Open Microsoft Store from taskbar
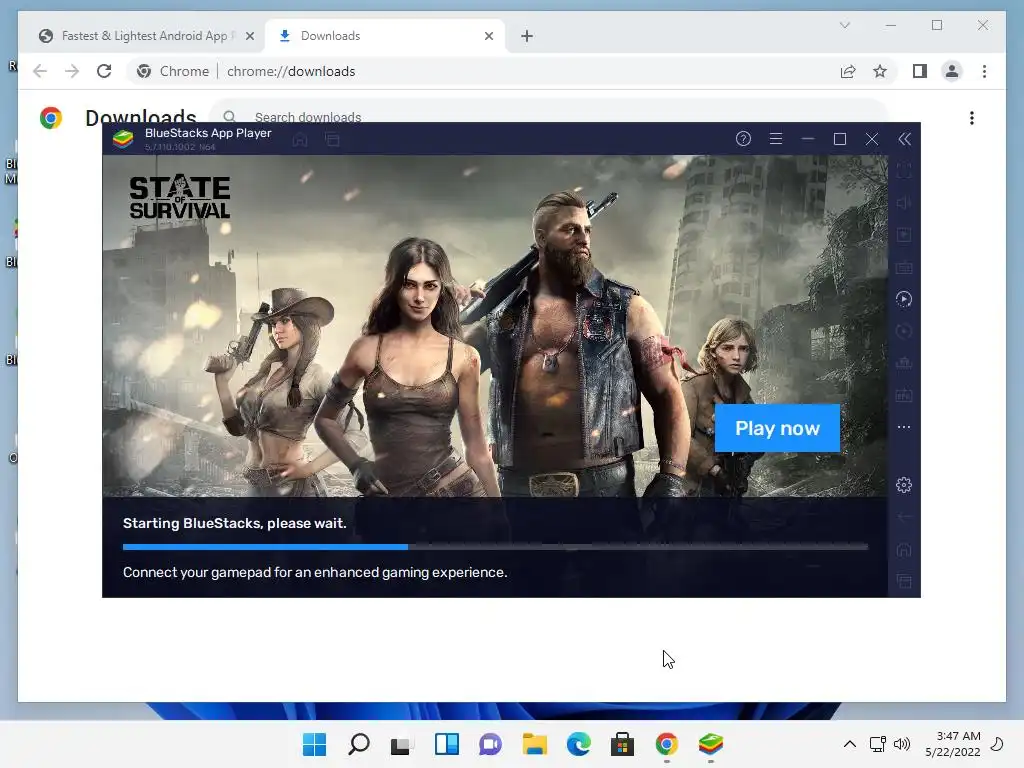Image resolution: width=1024 pixels, height=768 pixels. tap(622, 744)
